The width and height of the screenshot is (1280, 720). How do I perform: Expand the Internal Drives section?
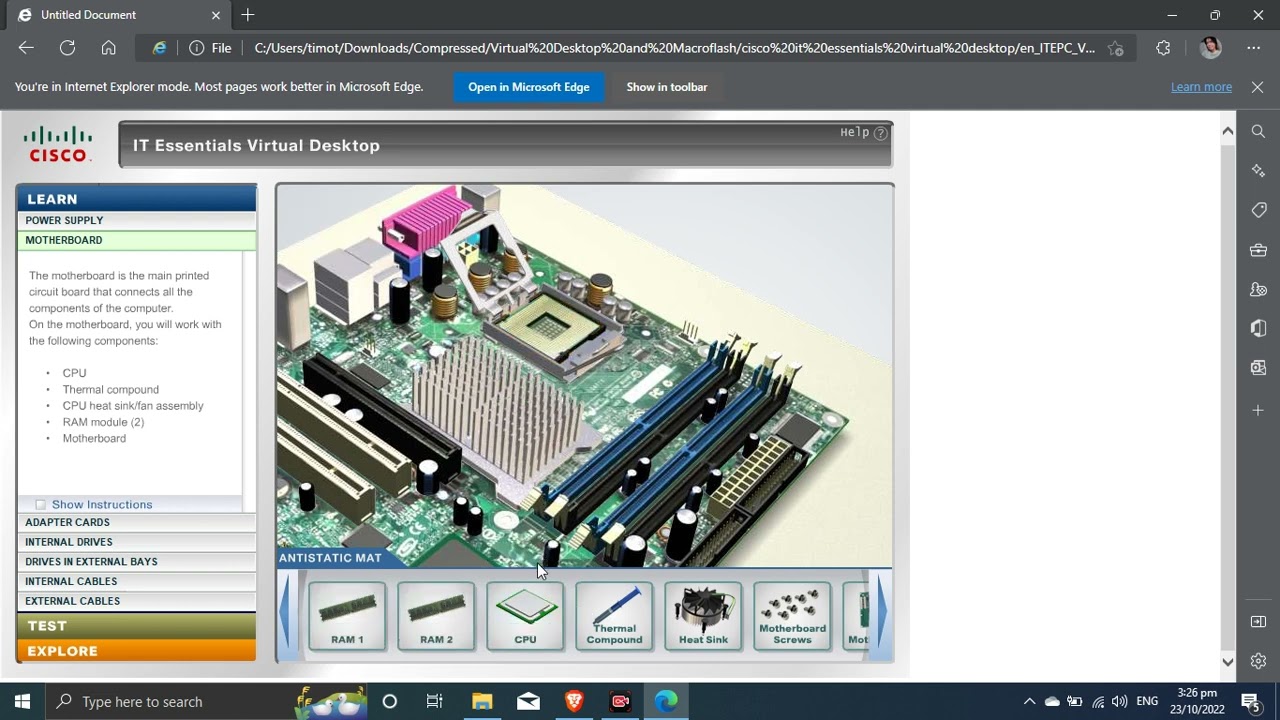point(136,542)
